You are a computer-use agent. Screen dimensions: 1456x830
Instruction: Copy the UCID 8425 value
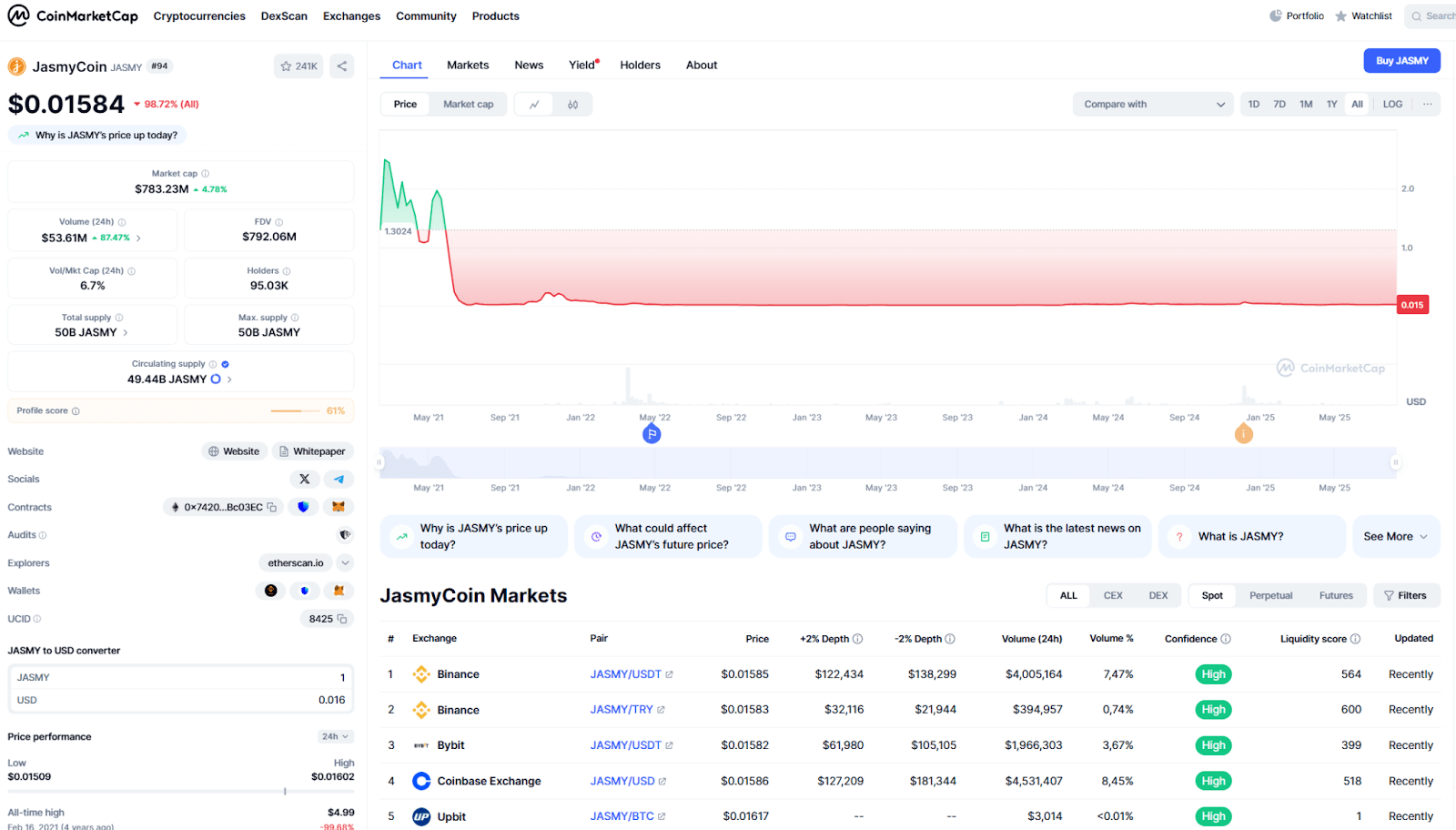342,619
